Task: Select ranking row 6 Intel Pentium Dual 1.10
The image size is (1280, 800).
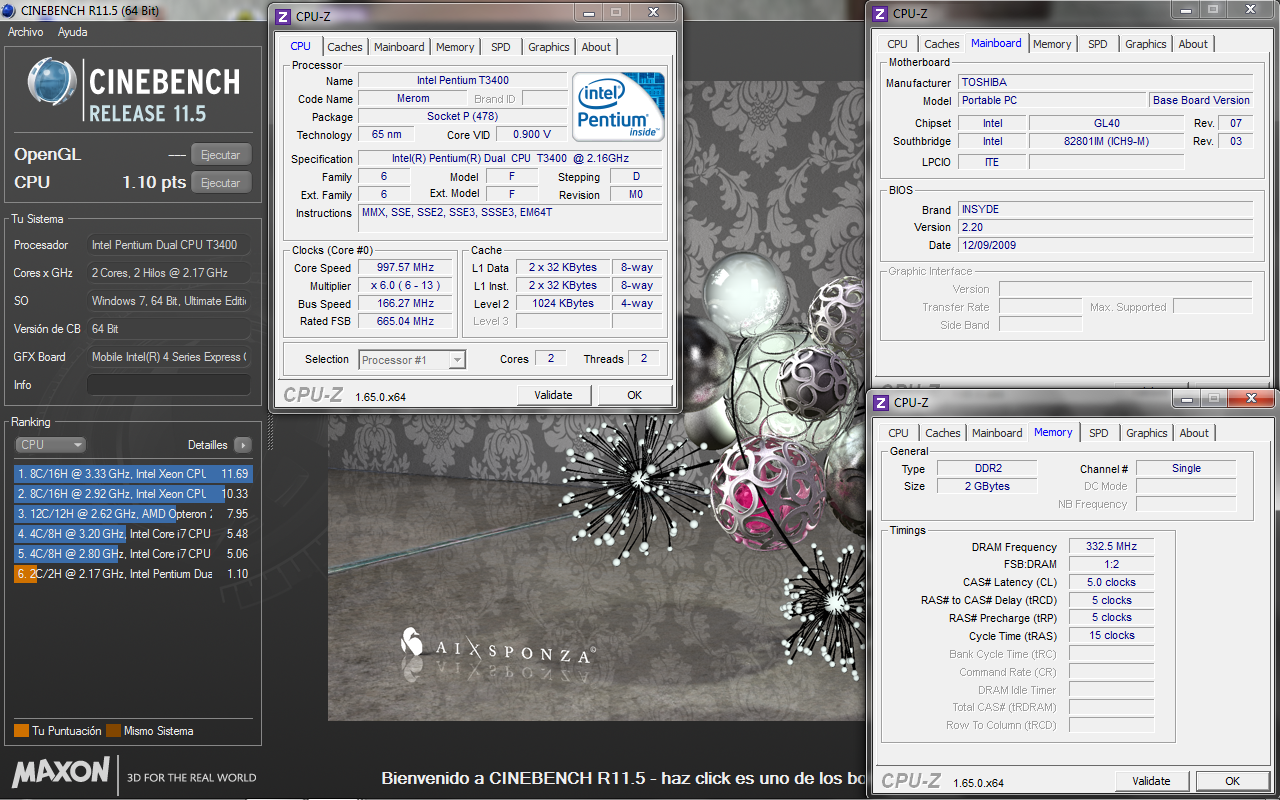Action: [133, 574]
